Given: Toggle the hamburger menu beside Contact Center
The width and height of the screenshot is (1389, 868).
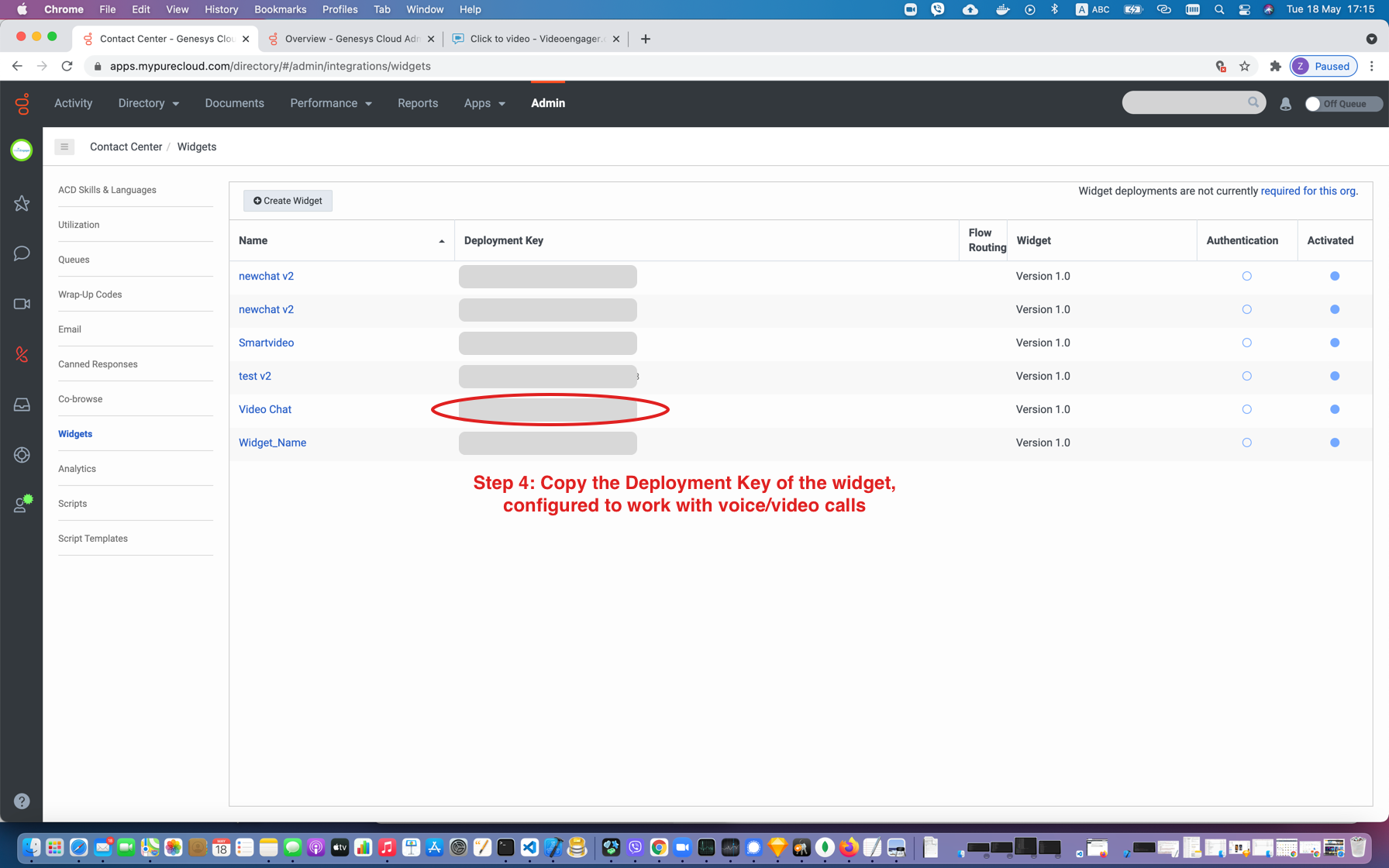Looking at the screenshot, I should (x=64, y=146).
